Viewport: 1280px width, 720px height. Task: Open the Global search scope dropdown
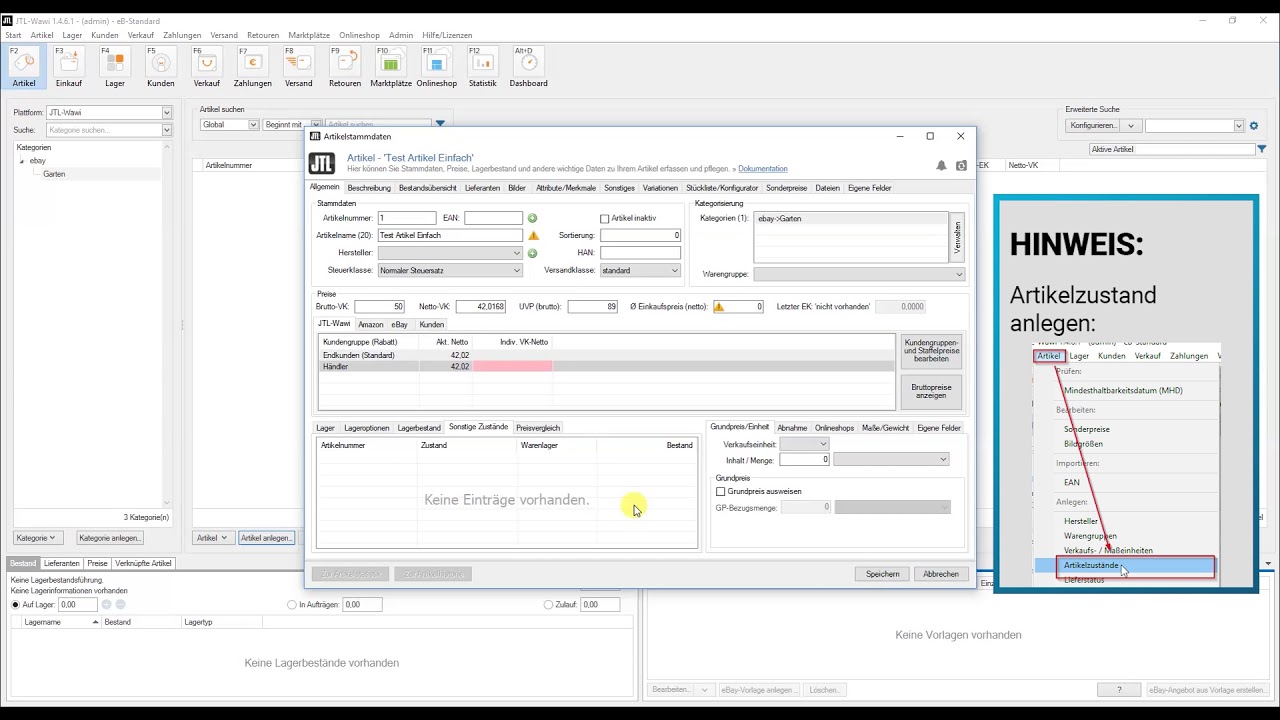(230, 125)
